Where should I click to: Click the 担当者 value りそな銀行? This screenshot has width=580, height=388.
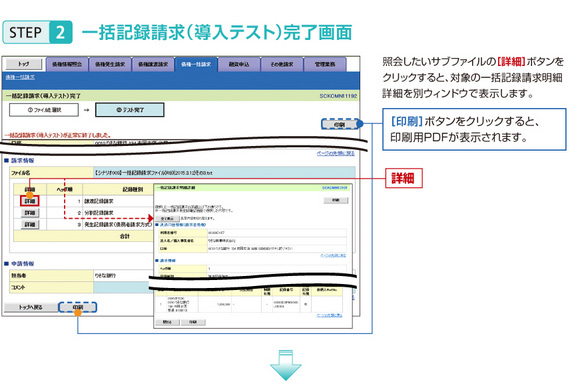(105, 276)
